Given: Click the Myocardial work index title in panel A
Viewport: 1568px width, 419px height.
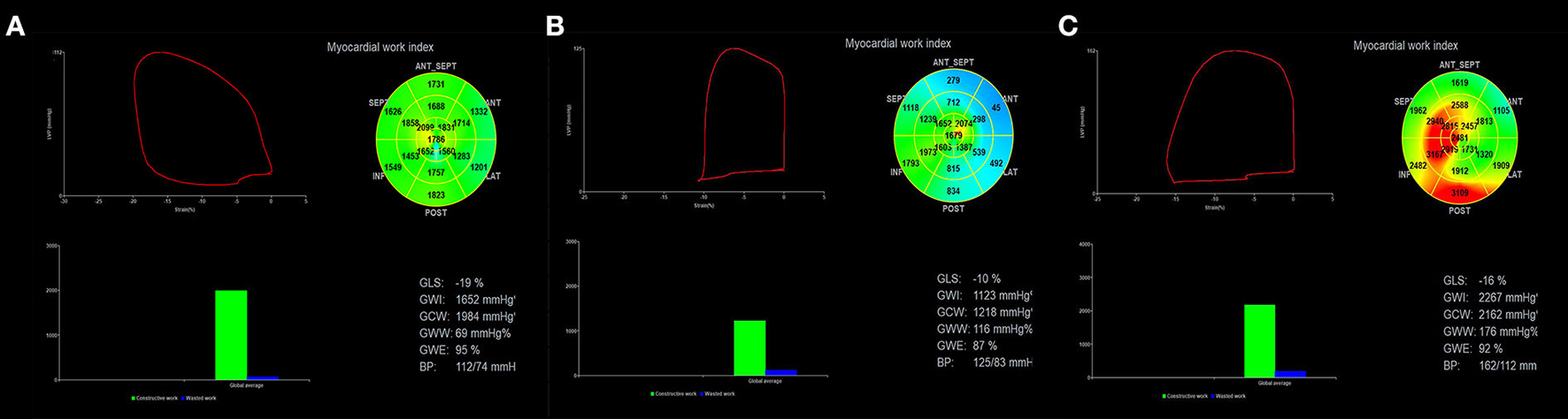Looking at the screenshot, I should coord(380,47).
